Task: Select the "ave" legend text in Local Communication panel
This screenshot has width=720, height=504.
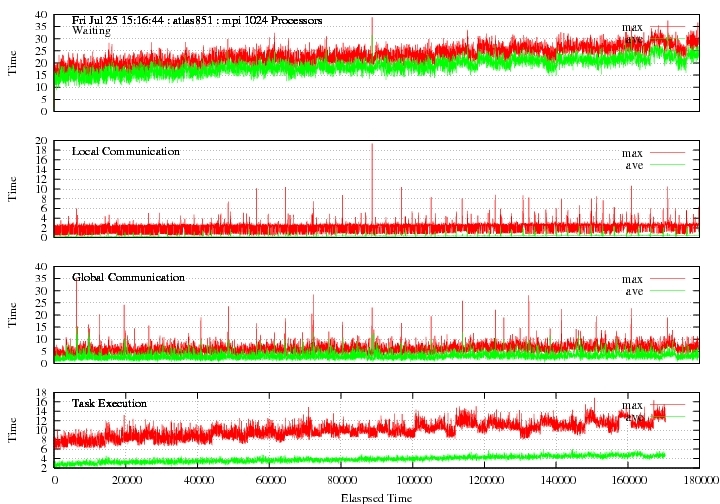Action: point(634,165)
